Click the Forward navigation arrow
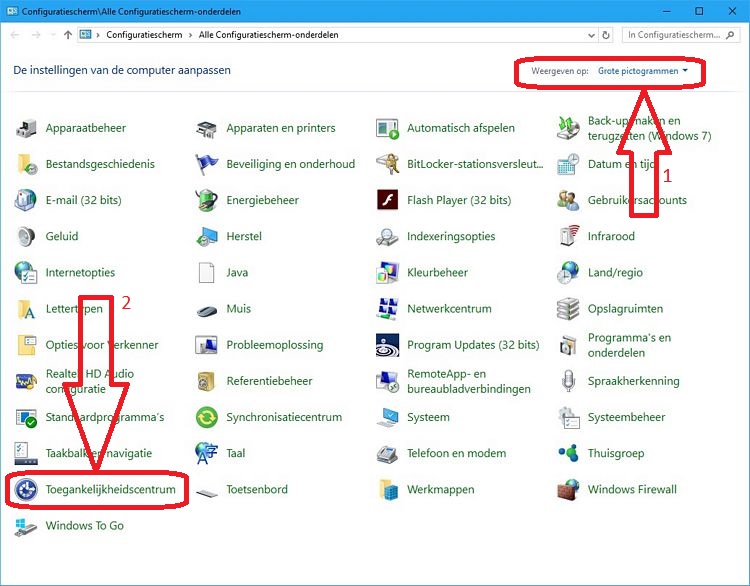The height and width of the screenshot is (586, 750). tap(36, 35)
